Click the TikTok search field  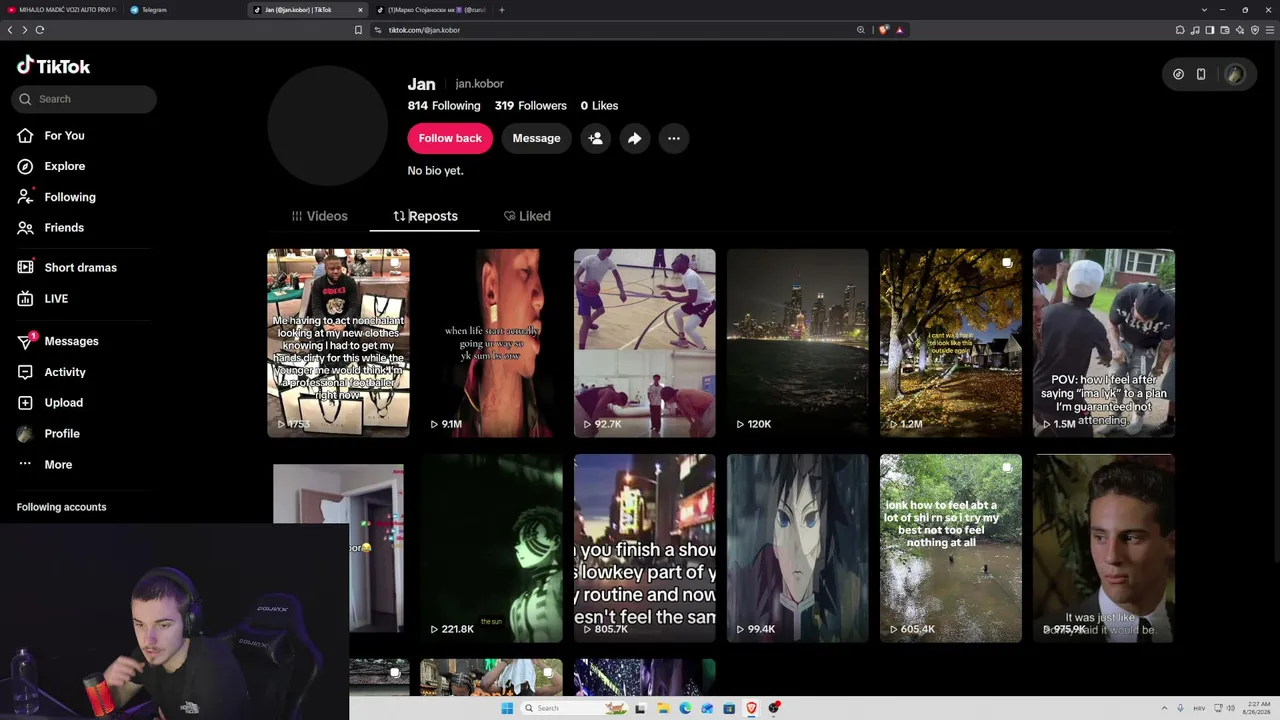85,99
